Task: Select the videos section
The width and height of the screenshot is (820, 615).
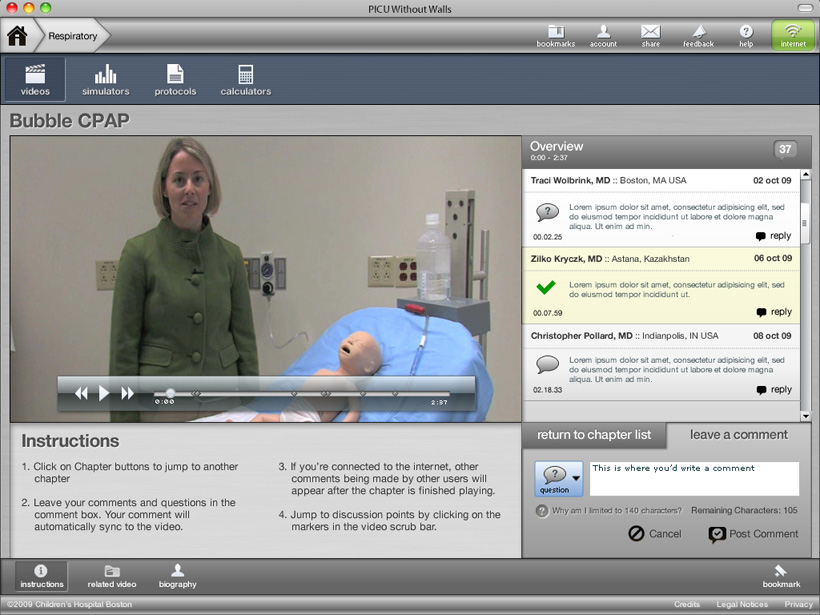Action: click(x=35, y=79)
